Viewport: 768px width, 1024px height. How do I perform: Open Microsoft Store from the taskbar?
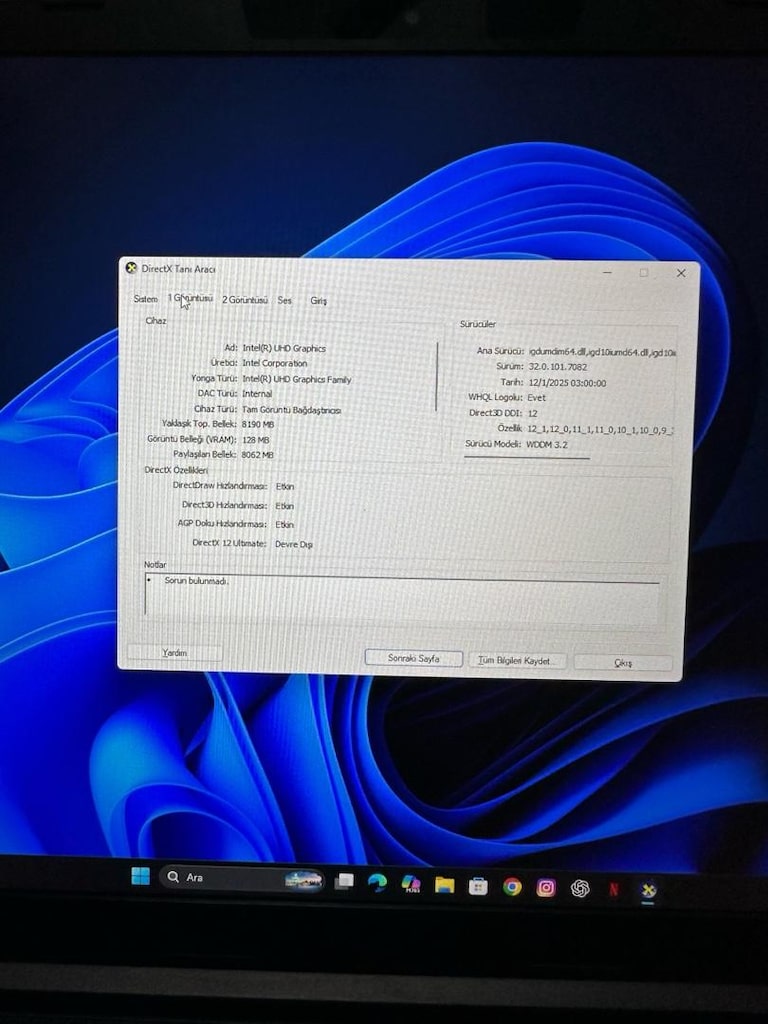pyautogui.click(x=478, y=886)
